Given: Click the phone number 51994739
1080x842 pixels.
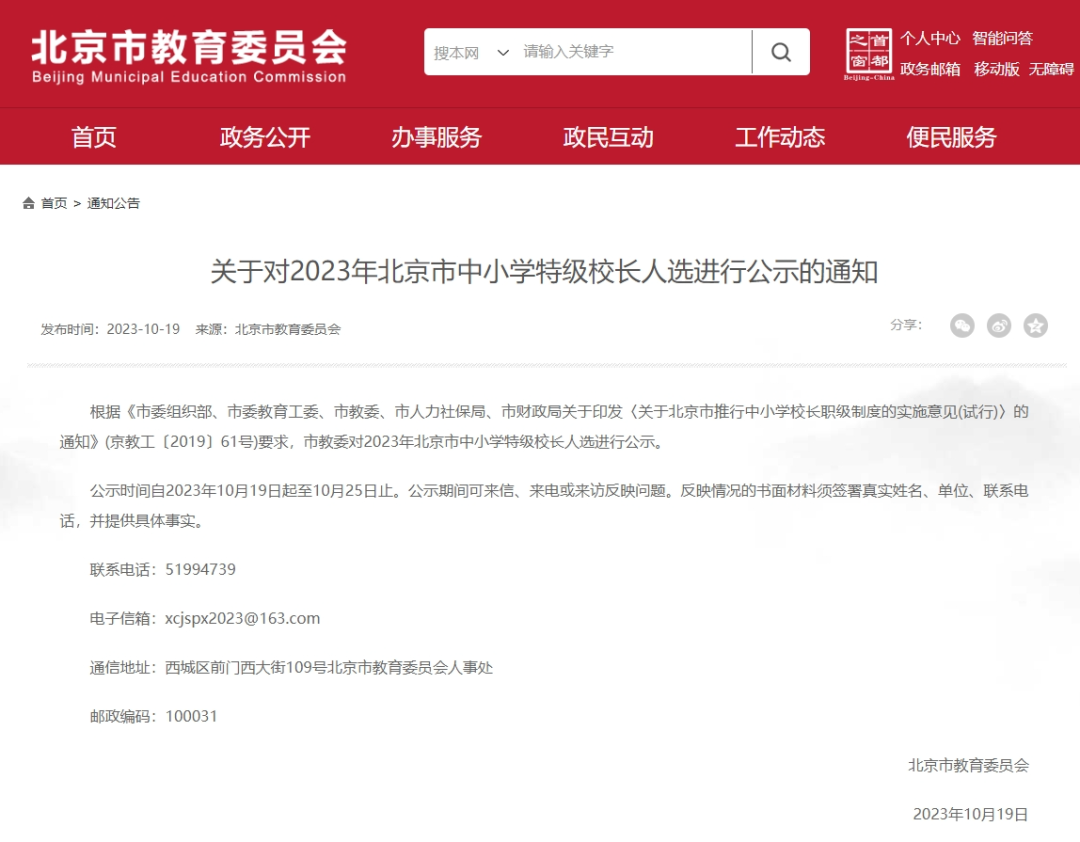Looking at the screenshot, I should point(200,570).
